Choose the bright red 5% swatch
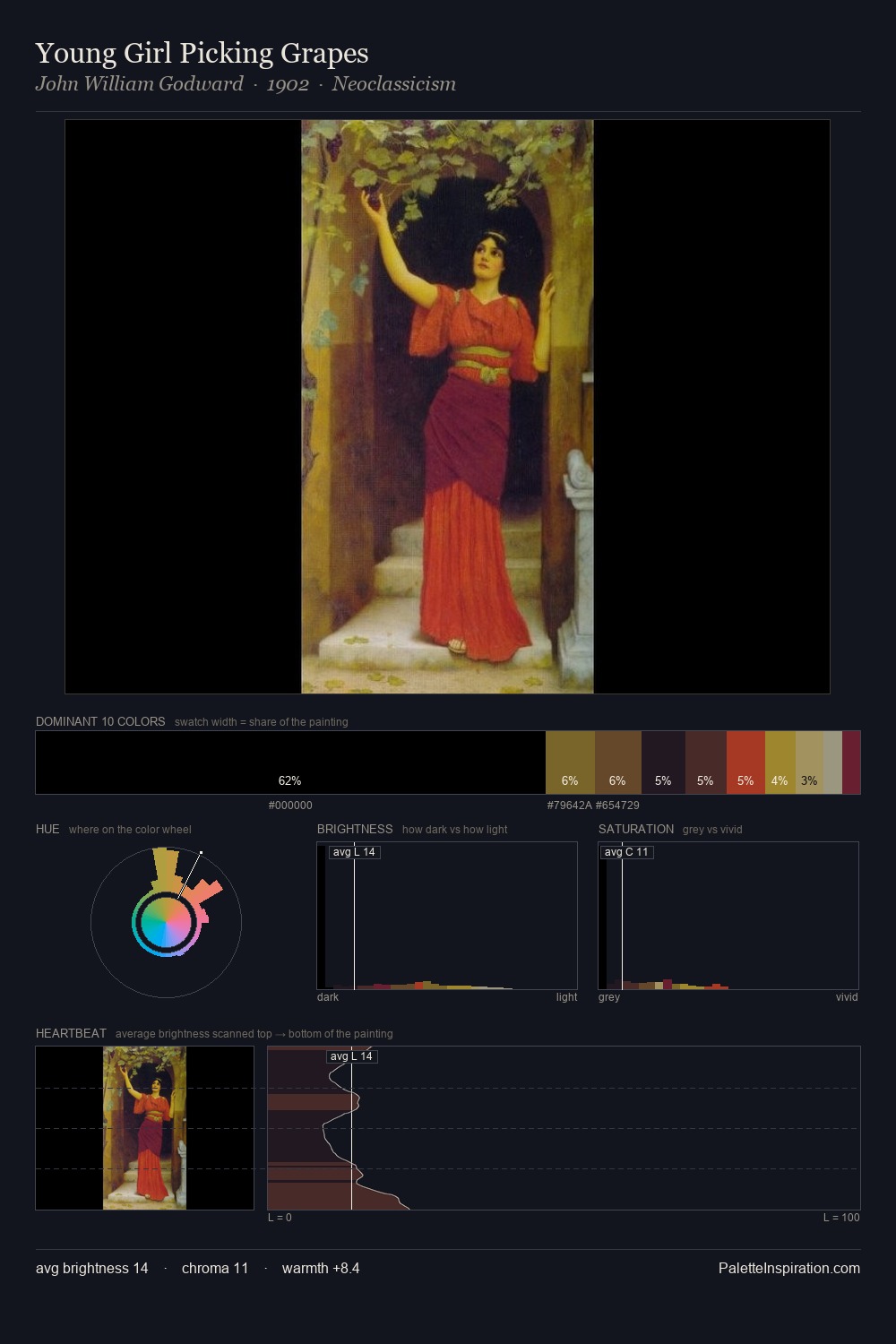 [745, 762]
